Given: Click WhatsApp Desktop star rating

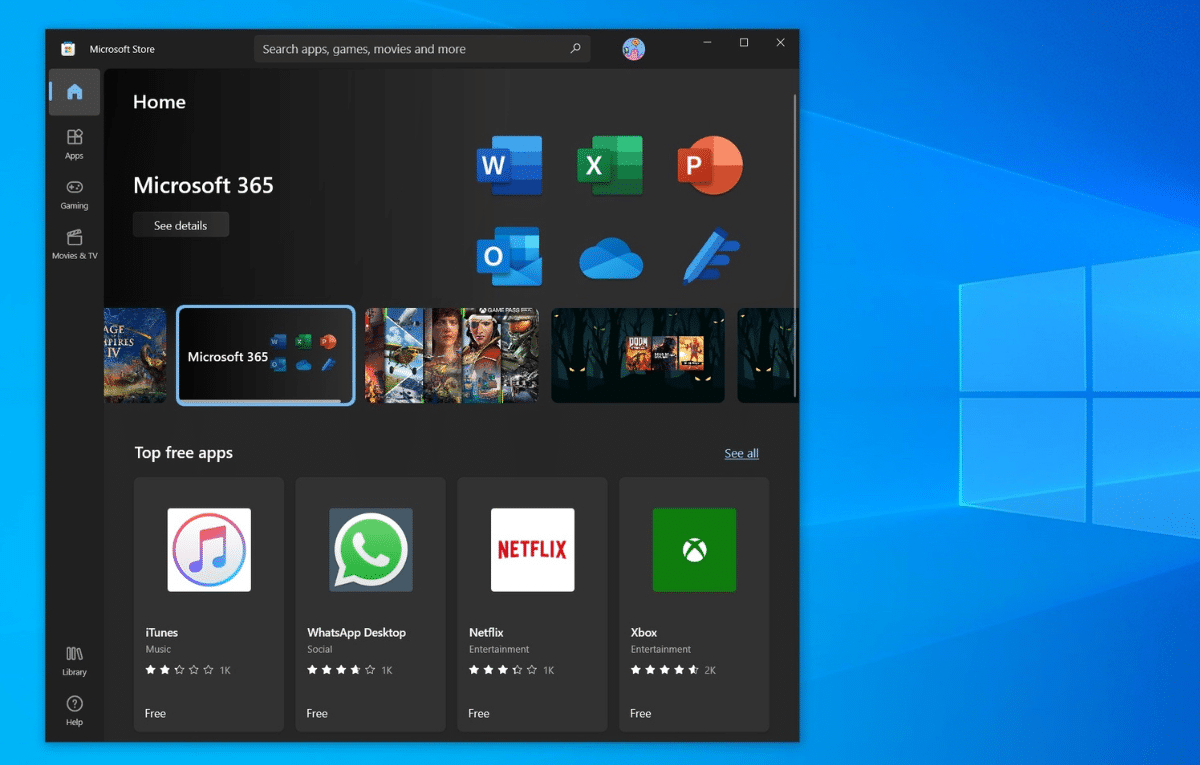Looking at the screenshot, I should coord(342,670).
